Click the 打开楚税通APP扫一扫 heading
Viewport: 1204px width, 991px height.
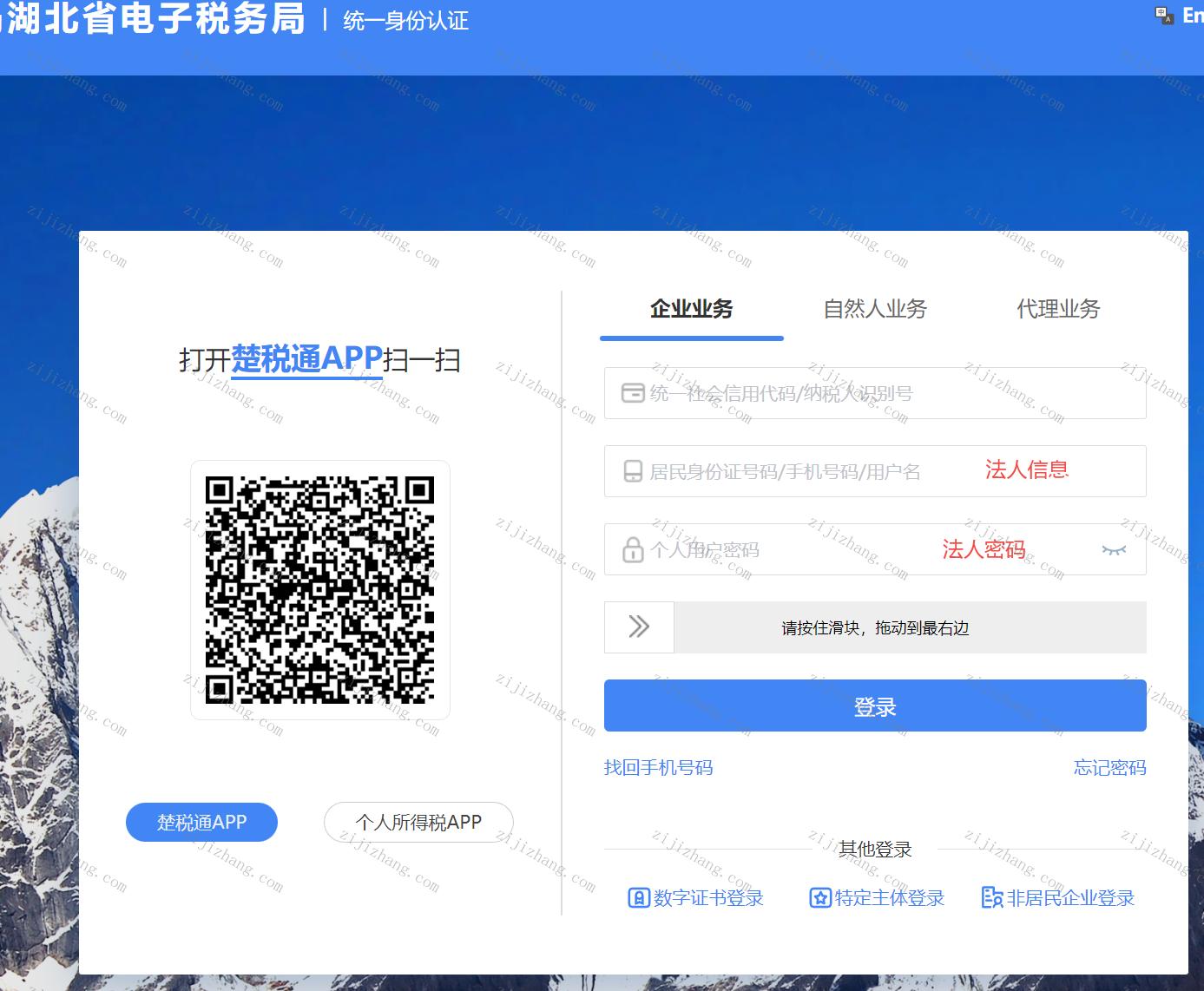pyautogui.click(x=319, y=359)
